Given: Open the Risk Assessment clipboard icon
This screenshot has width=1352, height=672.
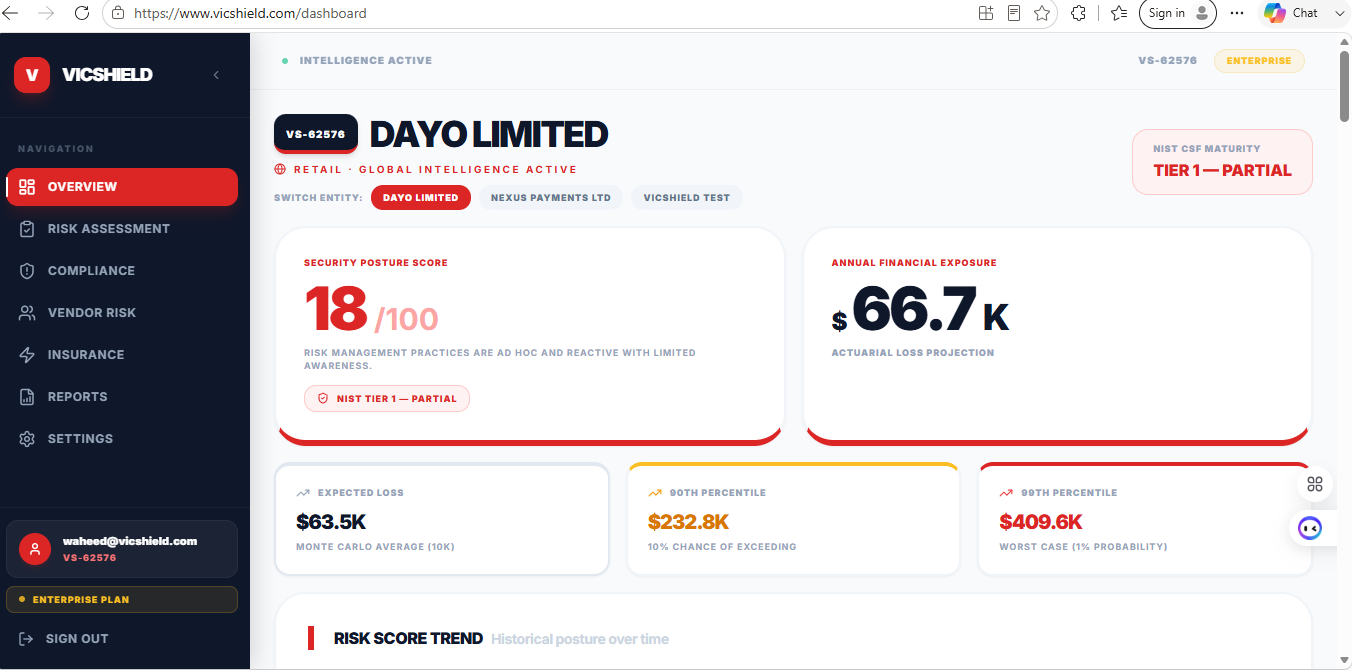Looking at the screenshot, I should point(27,229).
